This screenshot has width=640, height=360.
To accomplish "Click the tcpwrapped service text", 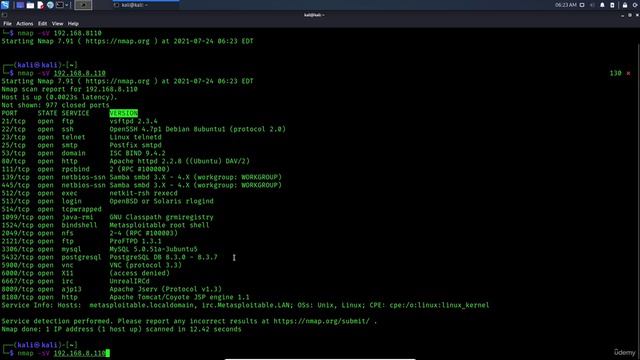I will pyautogui.click(x=82, y=209).
